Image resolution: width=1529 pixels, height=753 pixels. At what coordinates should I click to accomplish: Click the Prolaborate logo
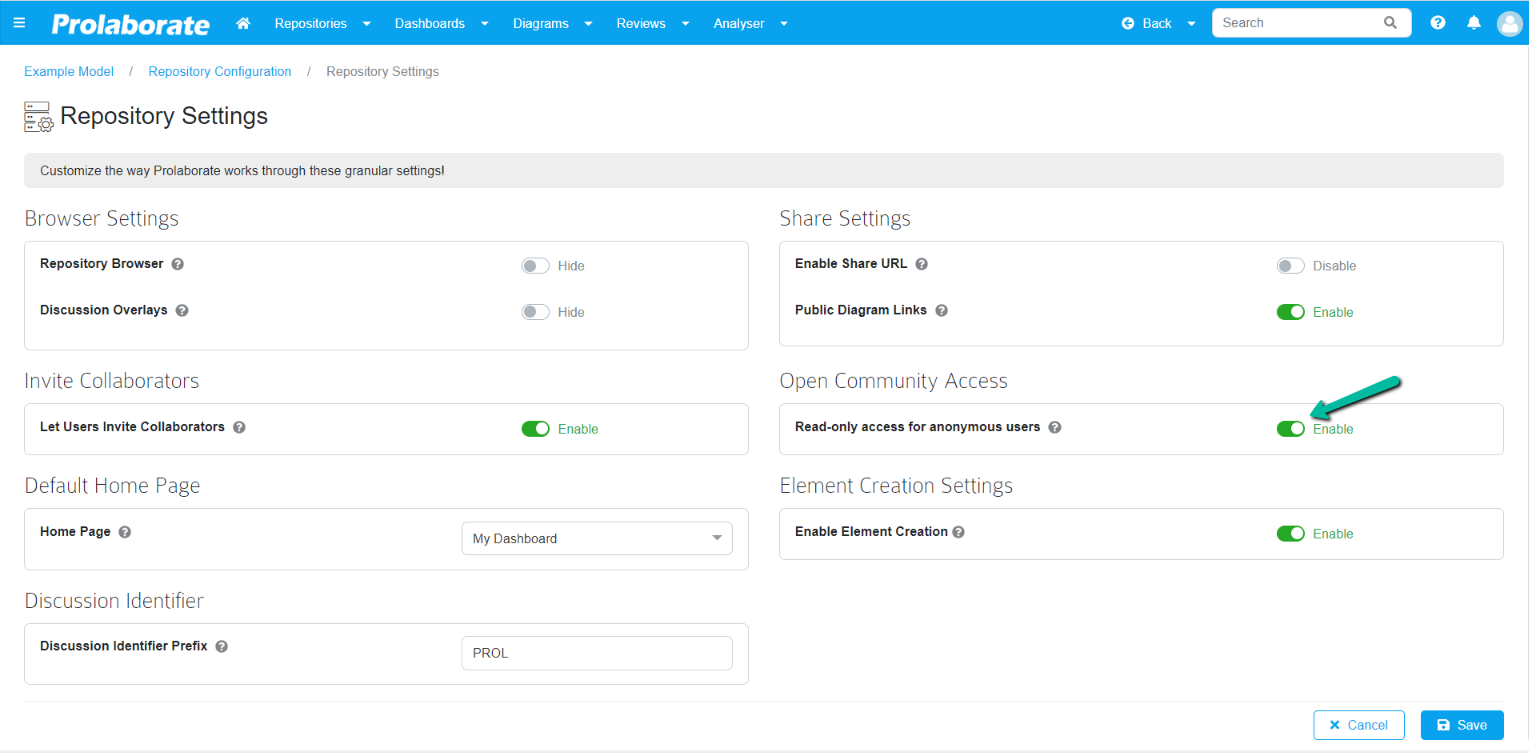pyautogui.click(x=131, y=24)
